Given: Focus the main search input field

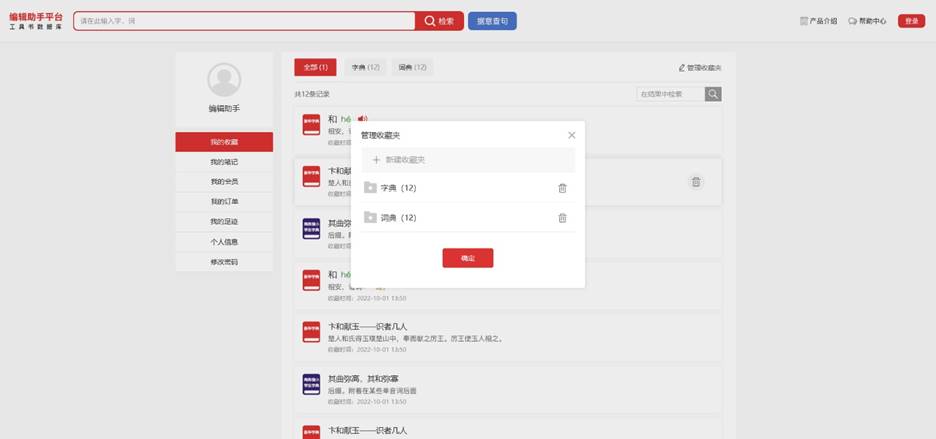Looking at the screenshot, I should (245, 21).
